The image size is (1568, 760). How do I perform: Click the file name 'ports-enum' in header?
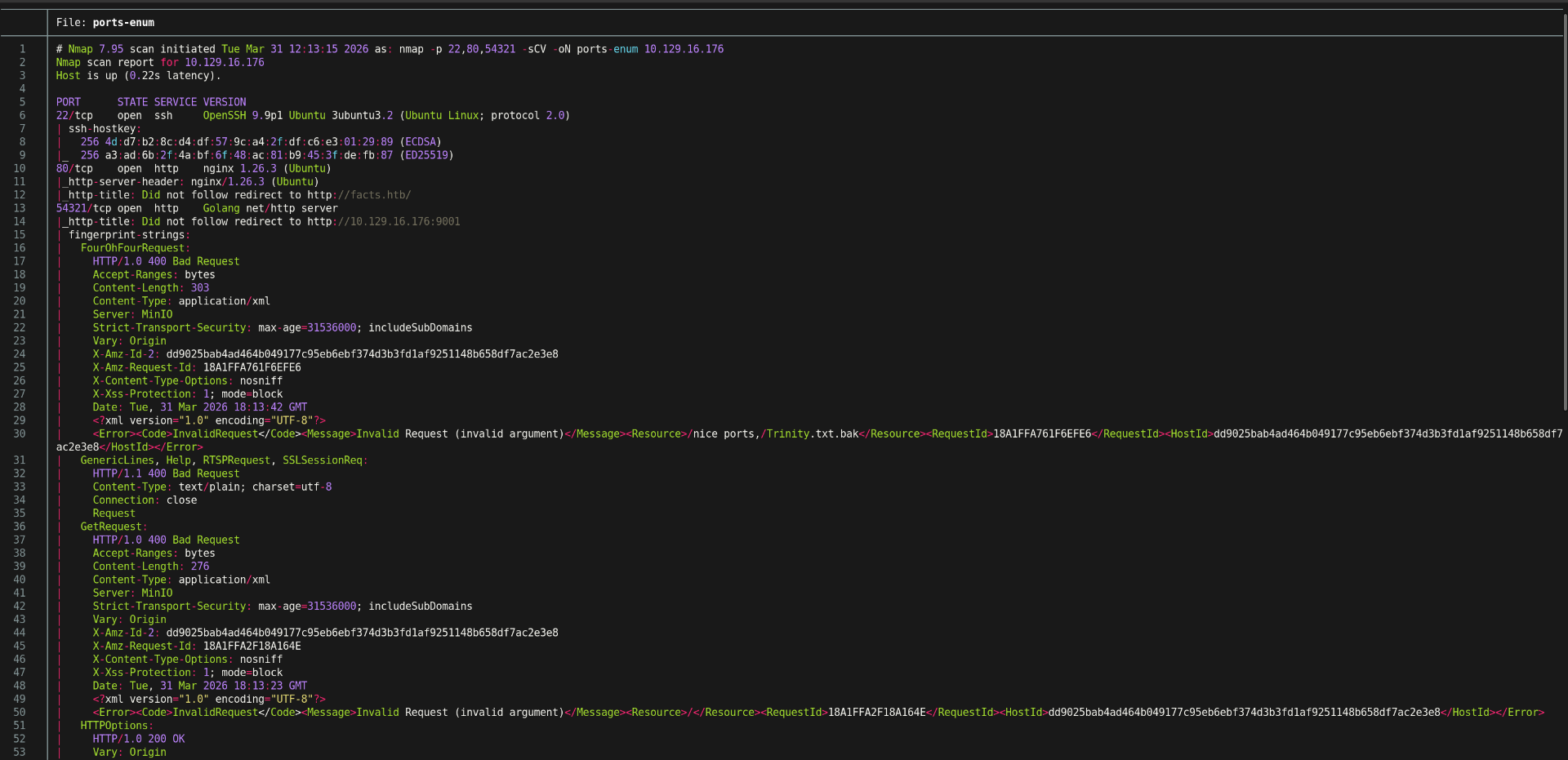[123, 23]
